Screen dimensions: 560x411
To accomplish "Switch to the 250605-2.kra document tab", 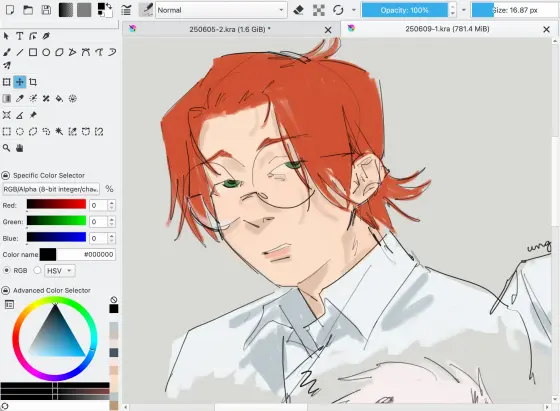I will point(230,29).
